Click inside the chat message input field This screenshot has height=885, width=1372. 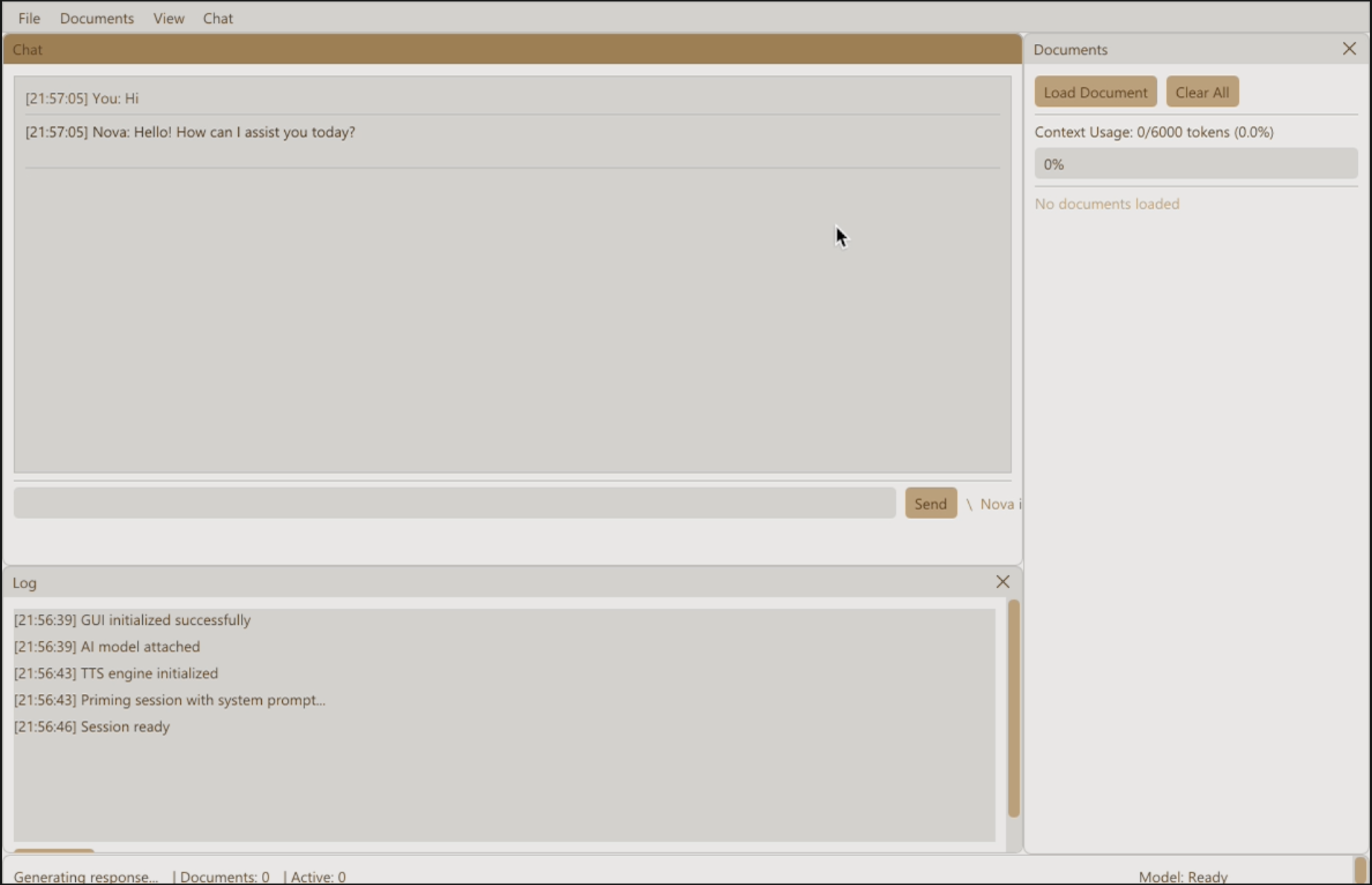(454, 503)
